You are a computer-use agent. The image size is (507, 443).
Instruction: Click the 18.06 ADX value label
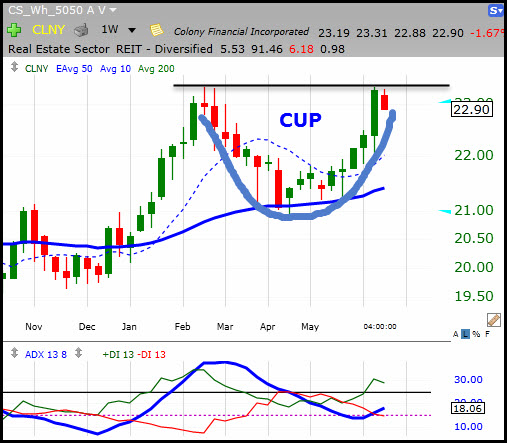coord(468,408)
